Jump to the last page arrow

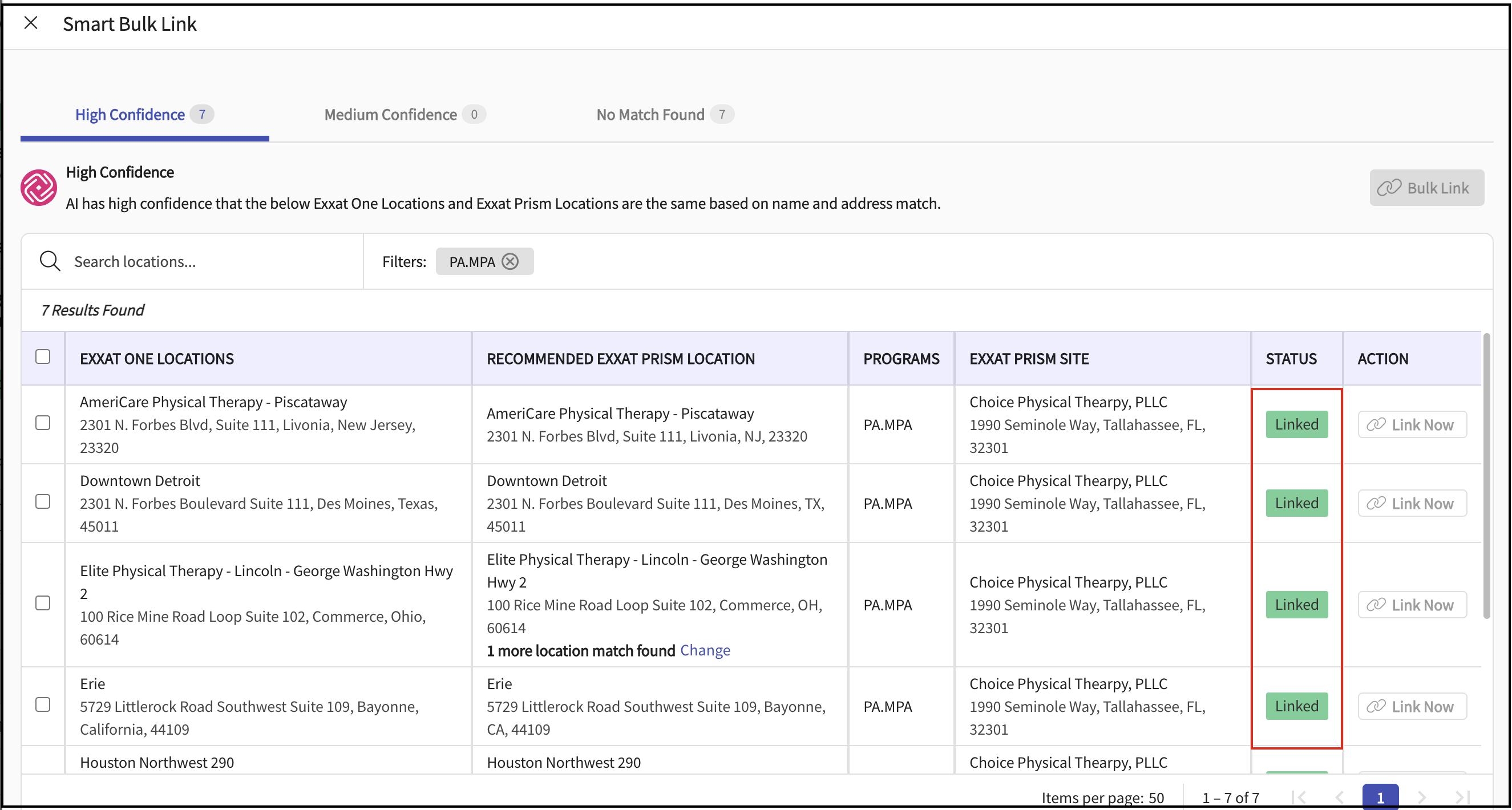coord(1462,797)
